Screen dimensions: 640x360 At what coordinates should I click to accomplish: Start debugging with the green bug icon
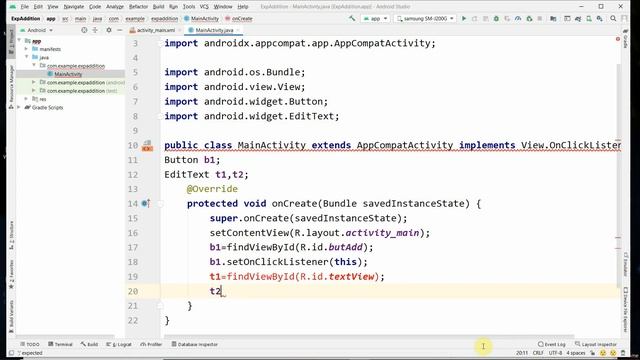496,18
